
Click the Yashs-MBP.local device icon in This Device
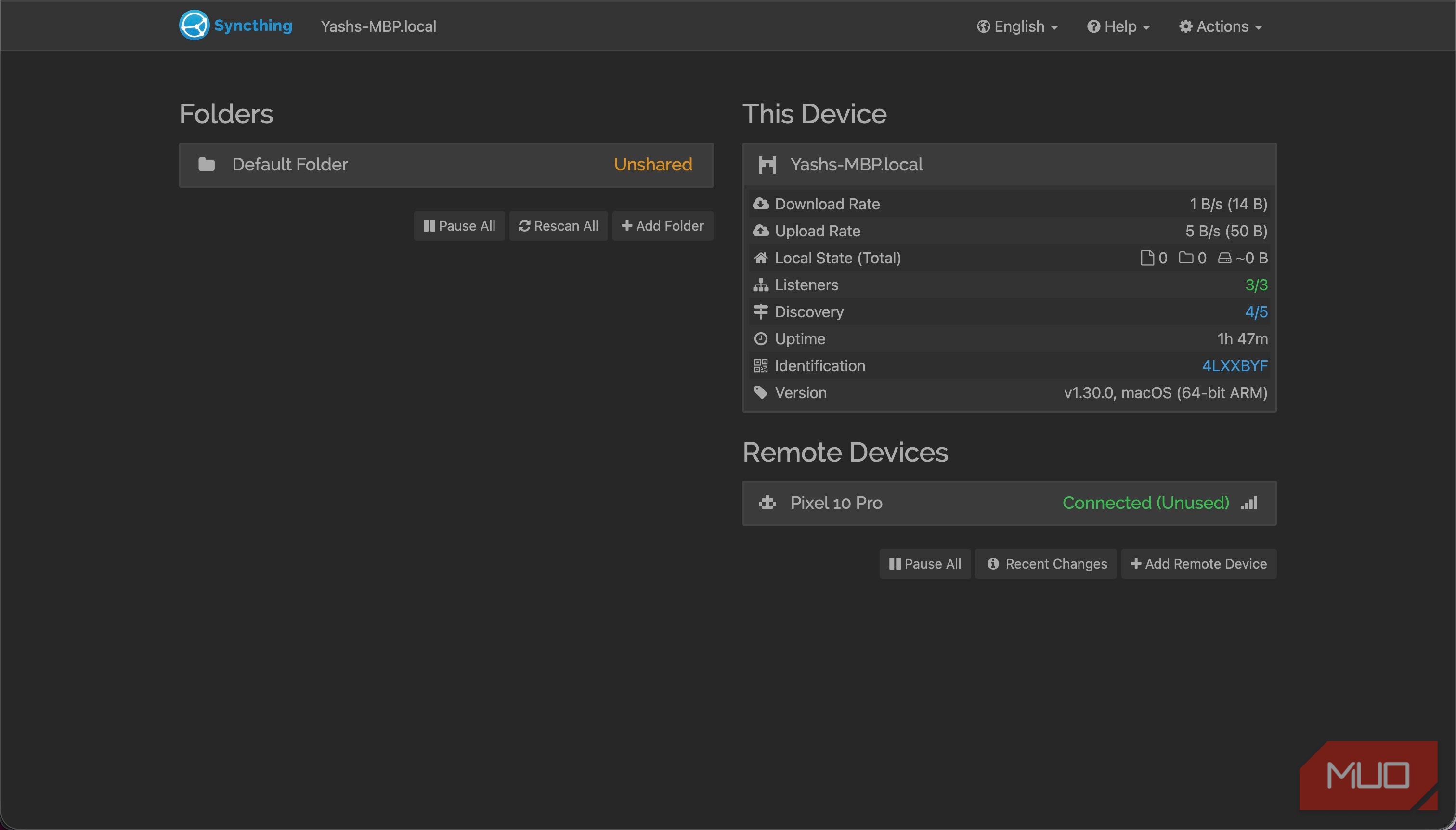(767, 165)
